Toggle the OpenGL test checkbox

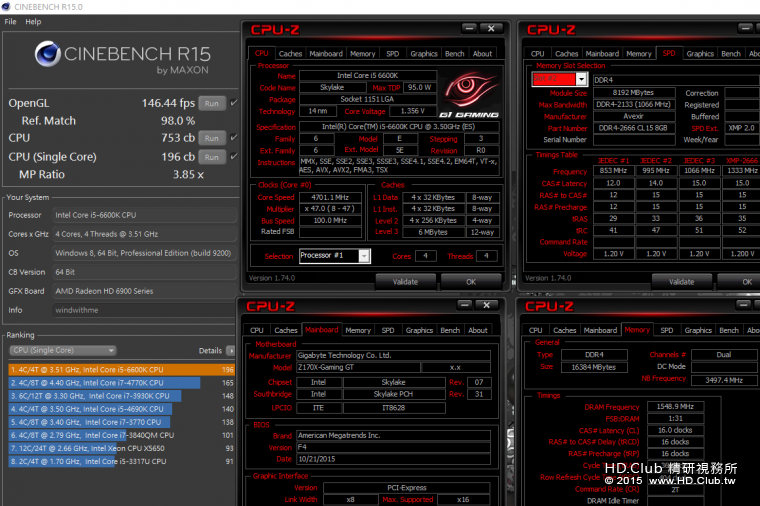pos(234,103)
